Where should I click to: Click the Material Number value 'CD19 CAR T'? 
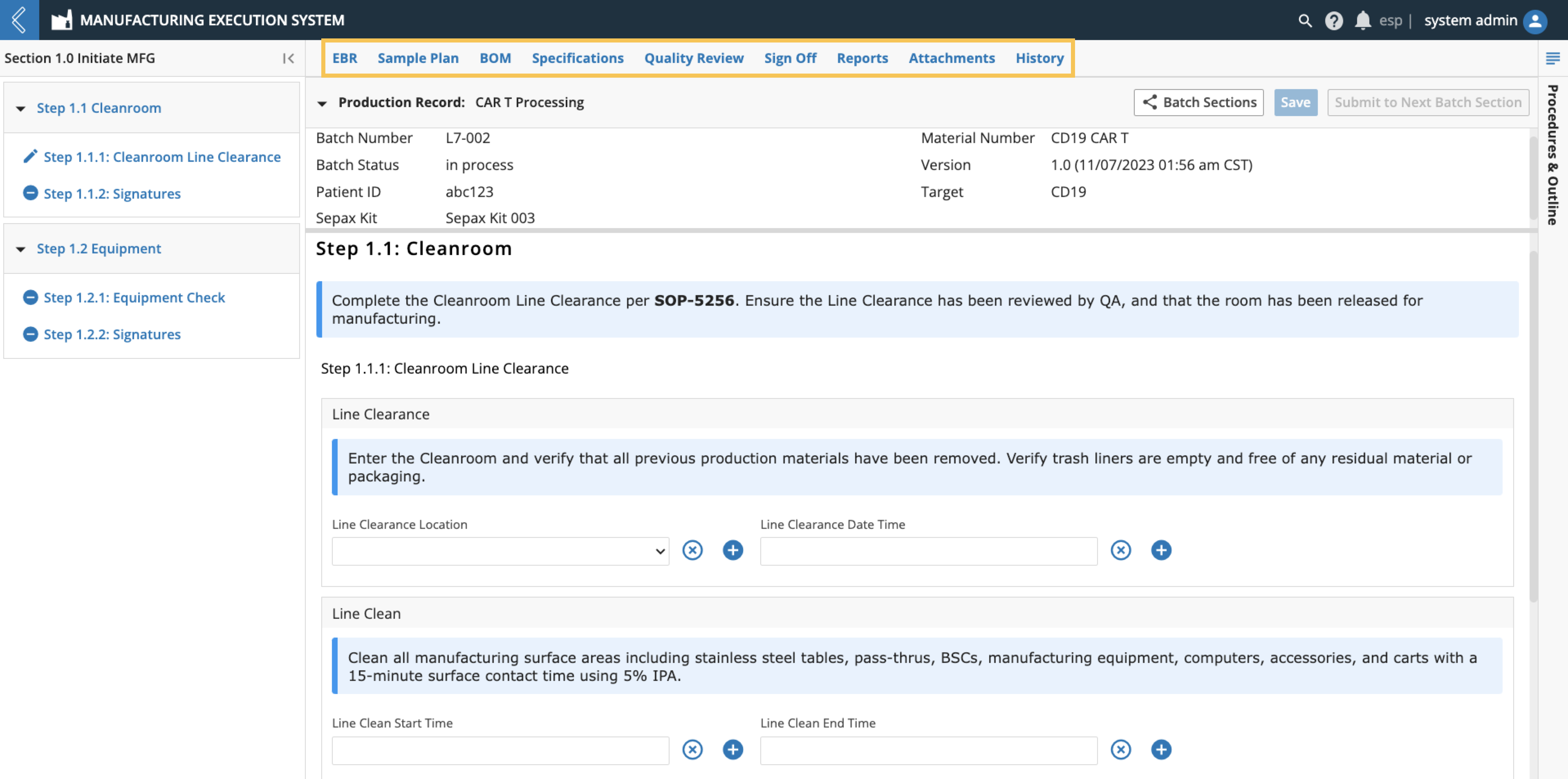coord(1090,138)
